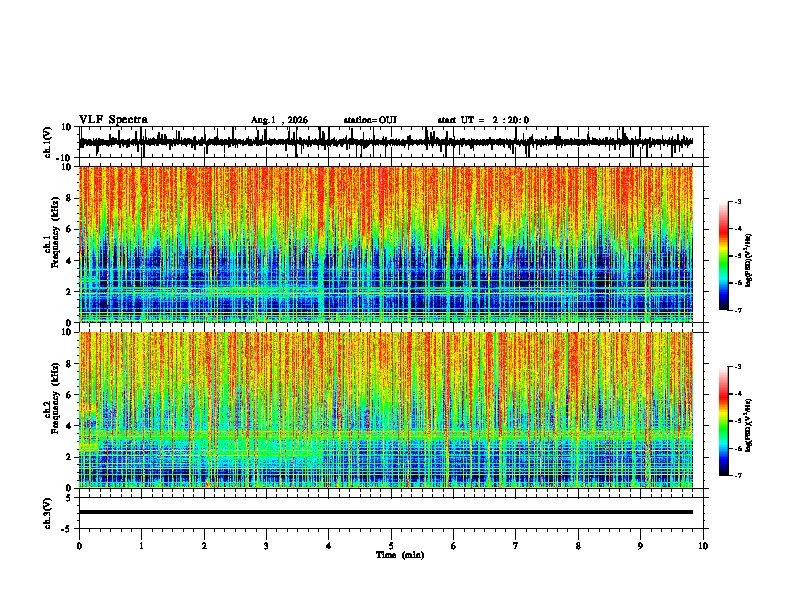This screenshot has width=792, height=612.
Task: Click the station=OUJ label
Action: click(x=370, y=120)
